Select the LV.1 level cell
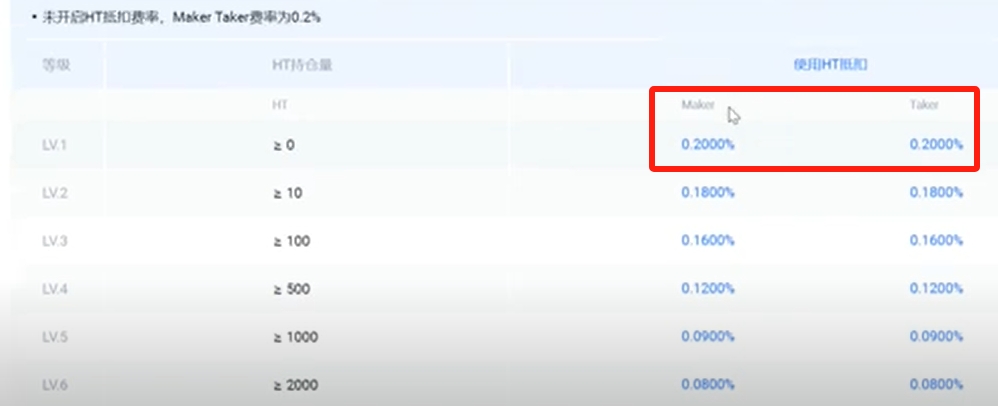 pos(55,145)
